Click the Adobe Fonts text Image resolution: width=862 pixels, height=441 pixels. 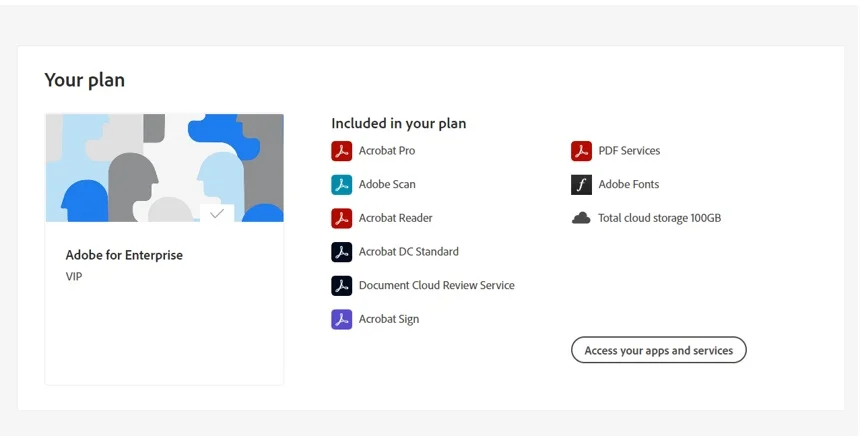click(629, 185)
